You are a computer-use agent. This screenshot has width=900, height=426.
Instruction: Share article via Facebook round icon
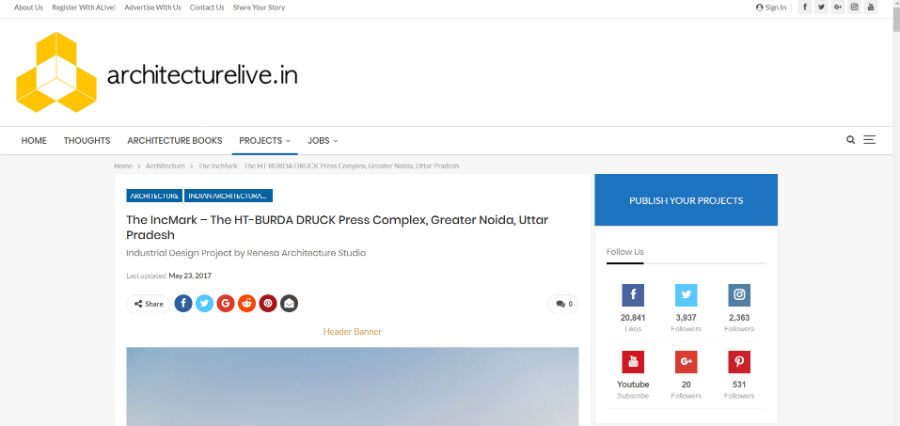click(x=183, y=304)
